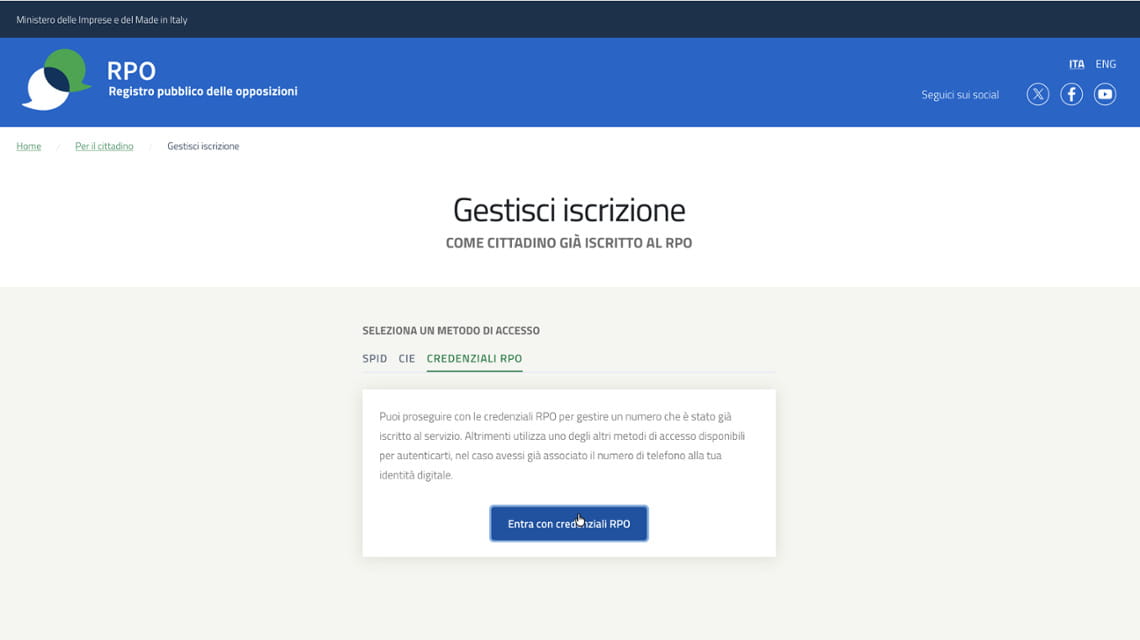Image resolution: width=1140 pixels, height=640 pixels.
Task: Go to Home breadcrumb link
Action: pyautogui.click(x=28, y=146)
